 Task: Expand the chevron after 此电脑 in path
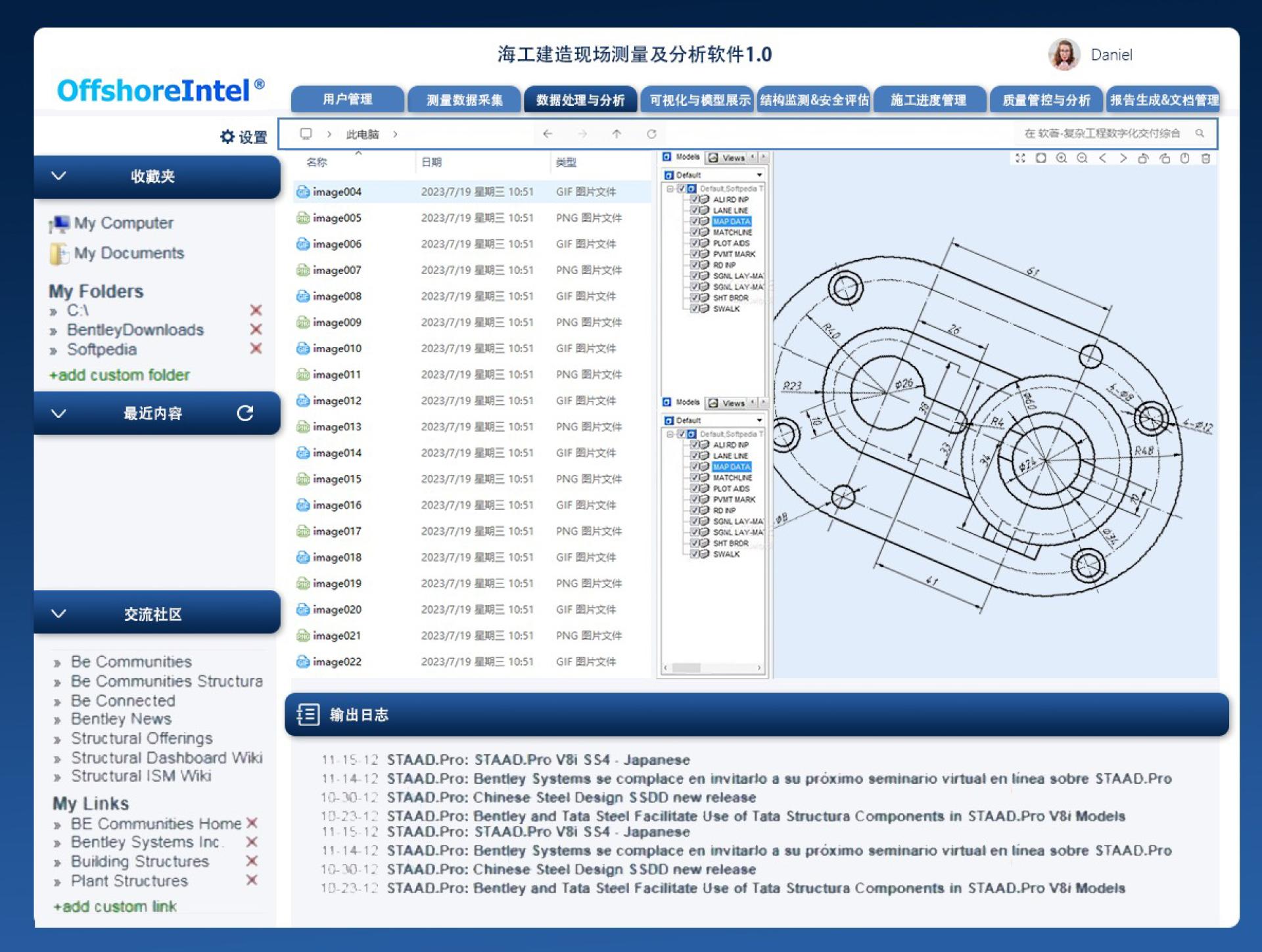(x=395, y=134)
